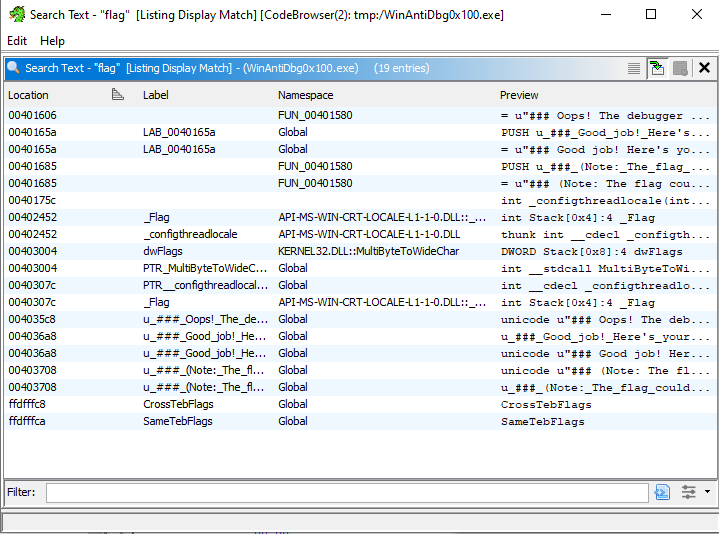Viewport: 719px width, 534px height.
Task: Sort by the Label column header
Action: pos(155,95)
